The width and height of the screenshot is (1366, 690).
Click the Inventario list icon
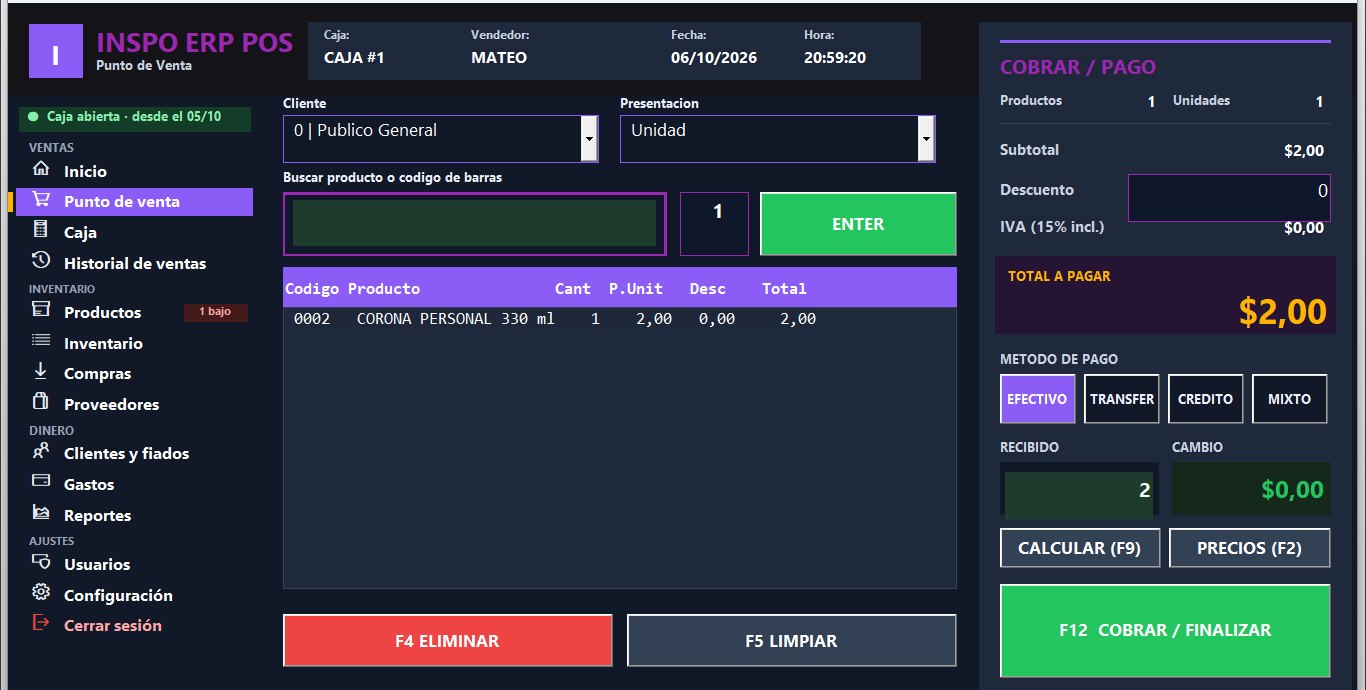tap(41, 341)
